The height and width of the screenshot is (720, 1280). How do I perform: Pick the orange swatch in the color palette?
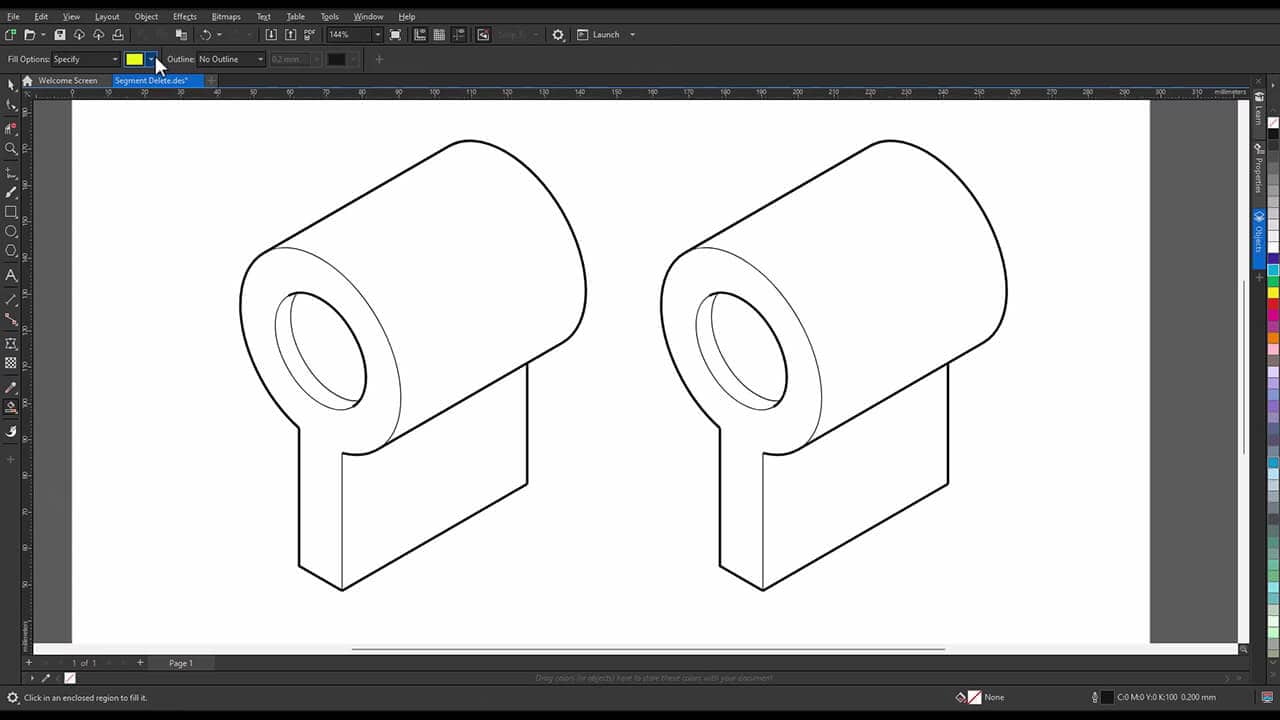[x=1273, y=338]
